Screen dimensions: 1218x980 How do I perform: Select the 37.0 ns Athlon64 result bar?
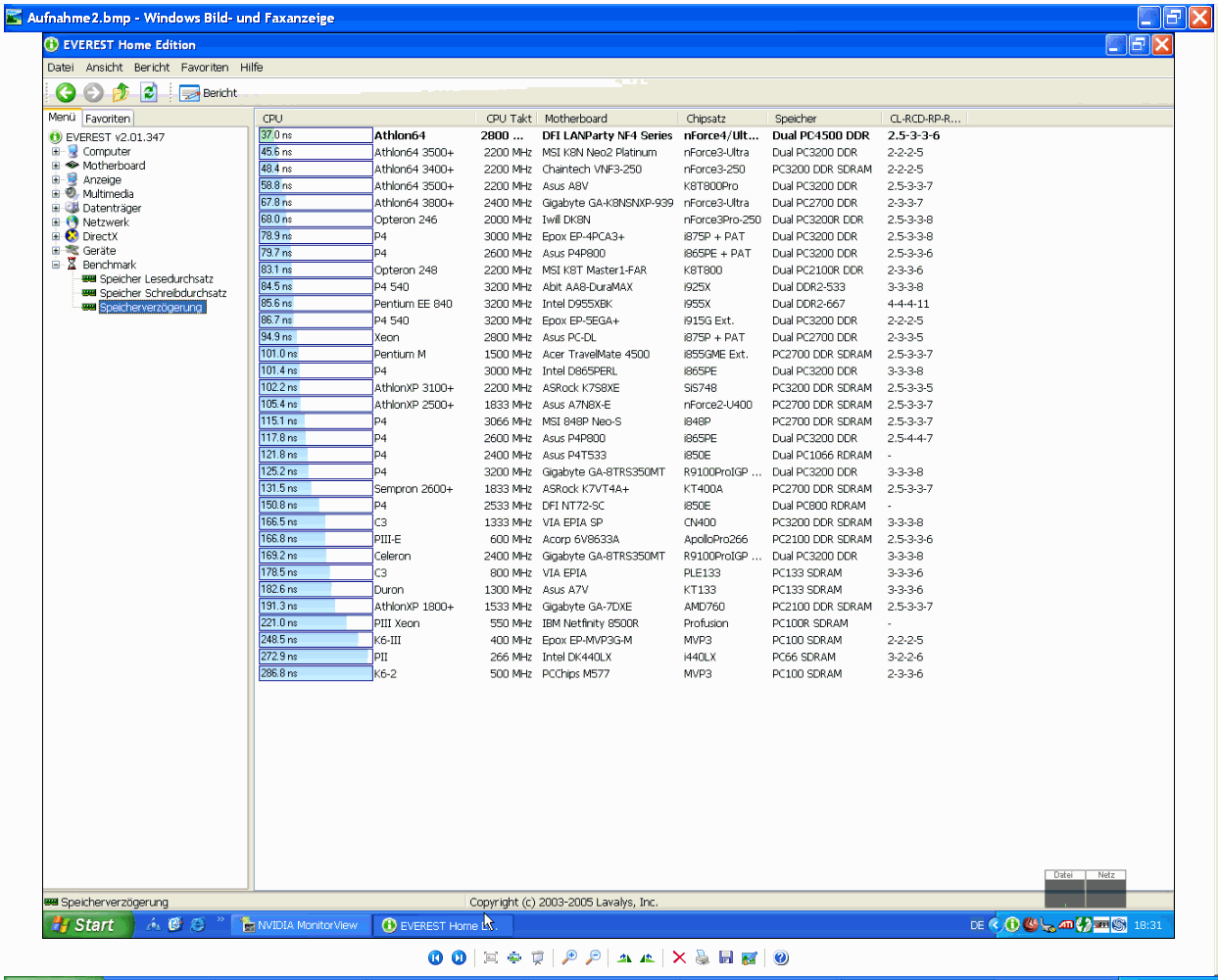[316, 135]
